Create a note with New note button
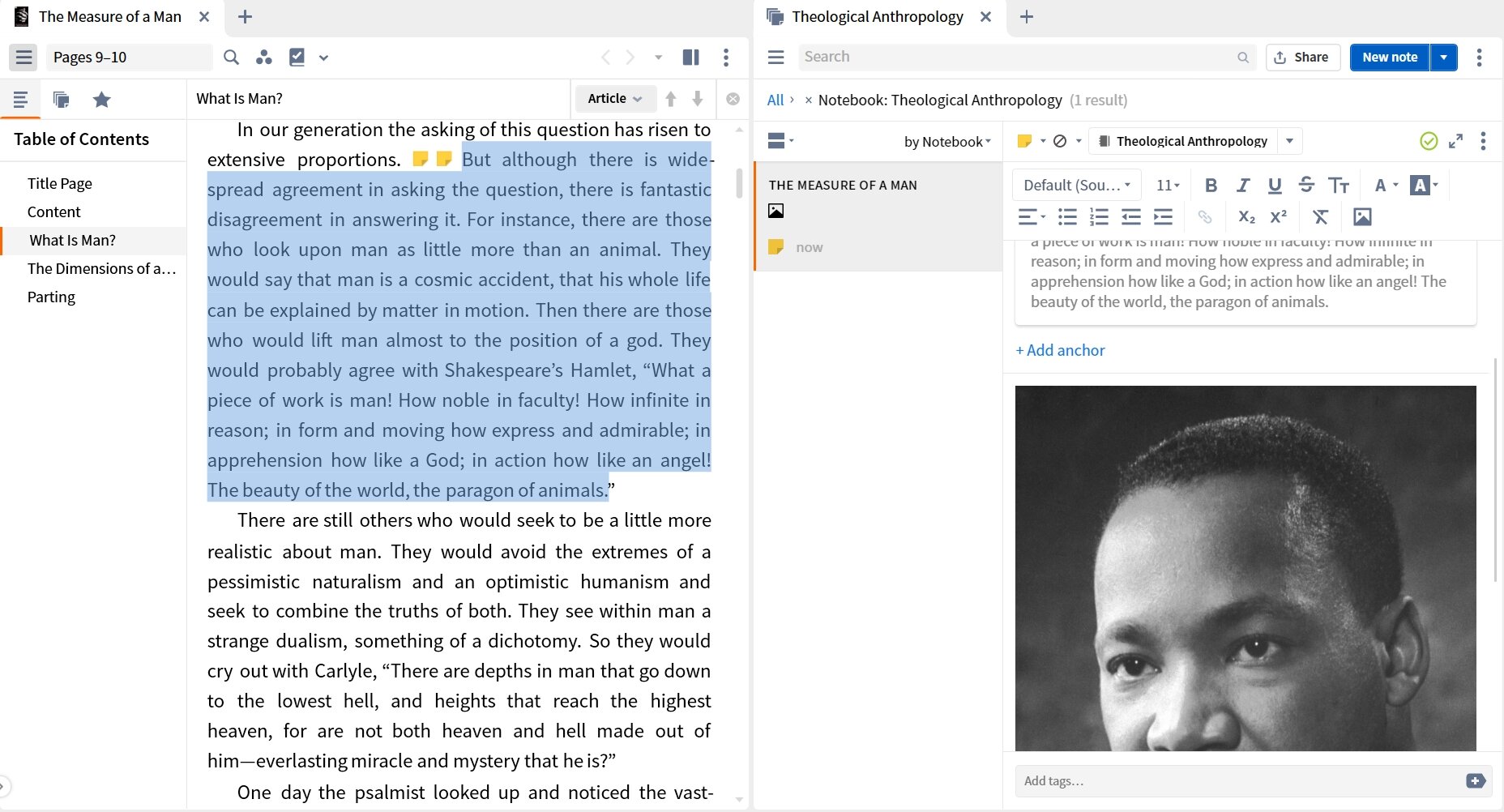This screenshot has width=1504, height=812. 1389,58
